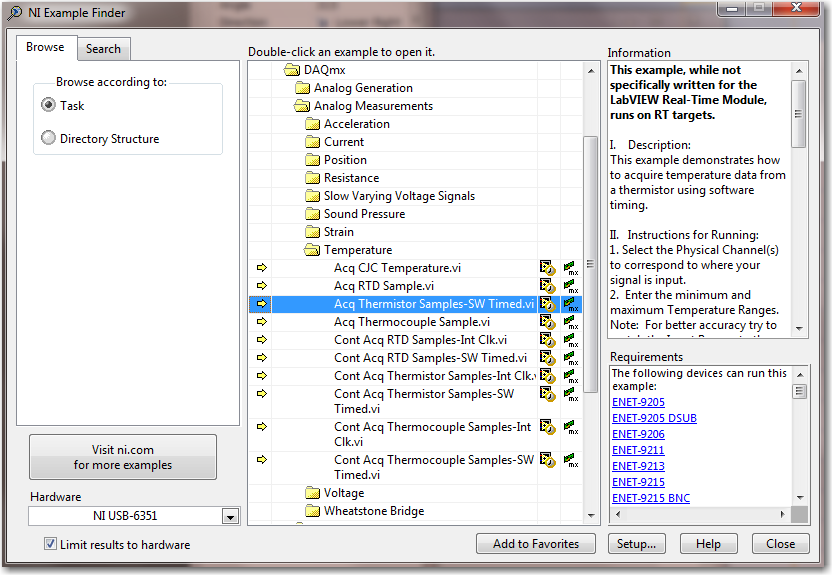
Task: Collapse the DAQmx folder
Action: coord(292,70)
